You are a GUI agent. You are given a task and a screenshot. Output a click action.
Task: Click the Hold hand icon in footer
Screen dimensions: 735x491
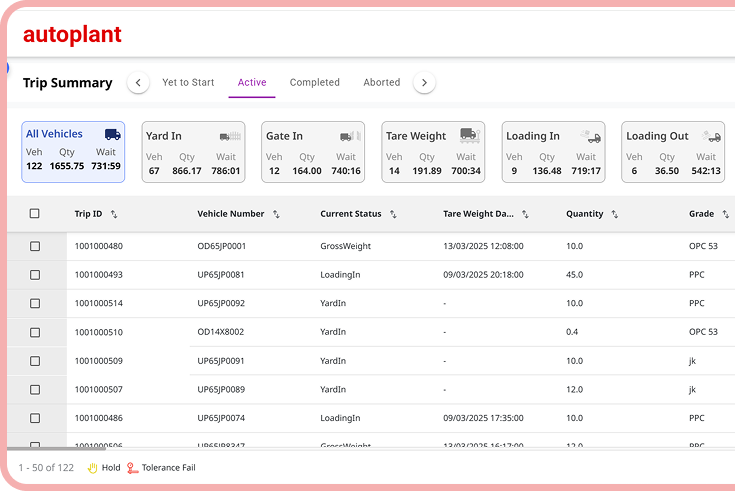tap(93, 467)
